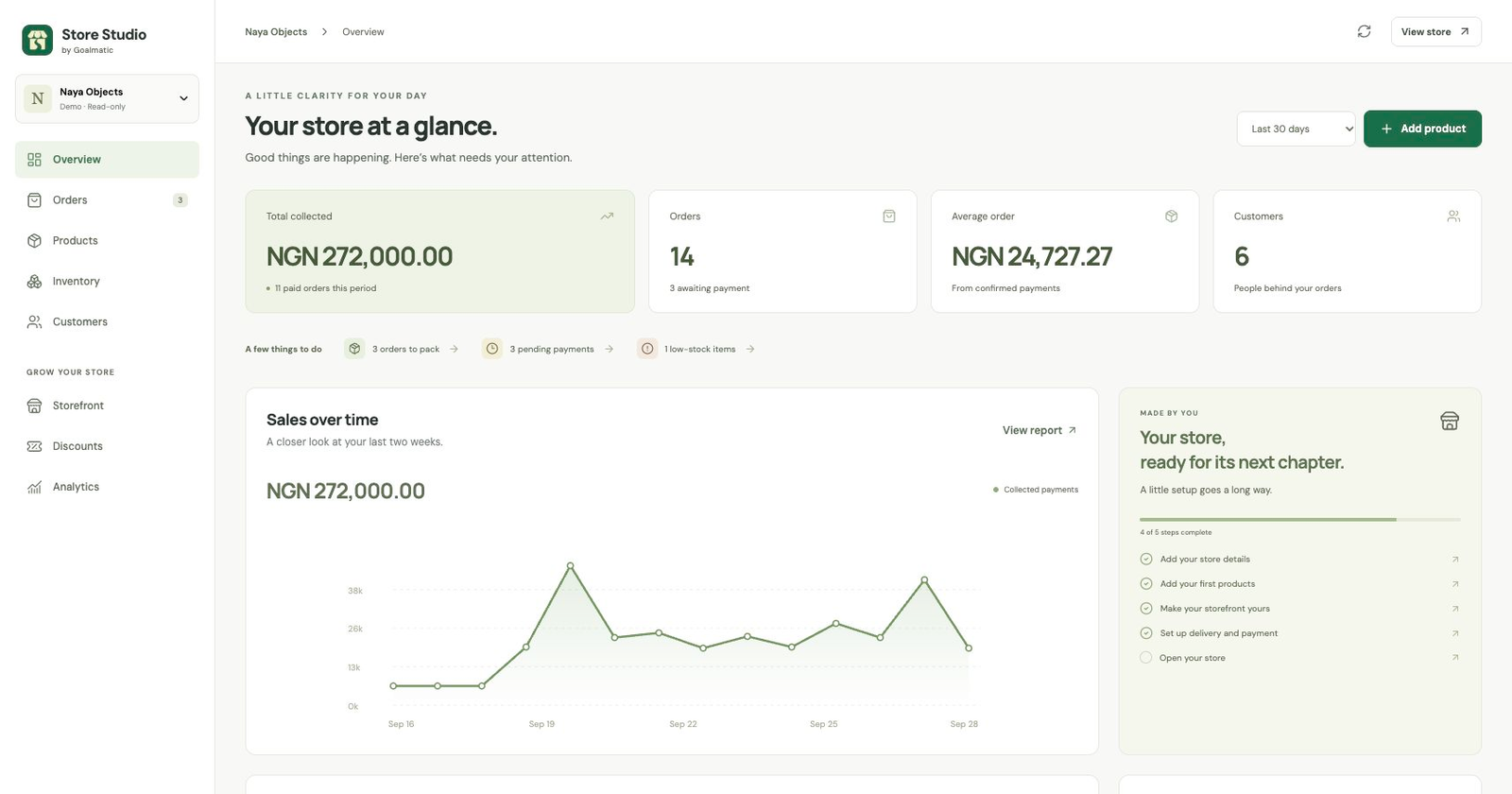Open arrow for Add your store details
1512x794 pixels.
(x=1455, y=560)
